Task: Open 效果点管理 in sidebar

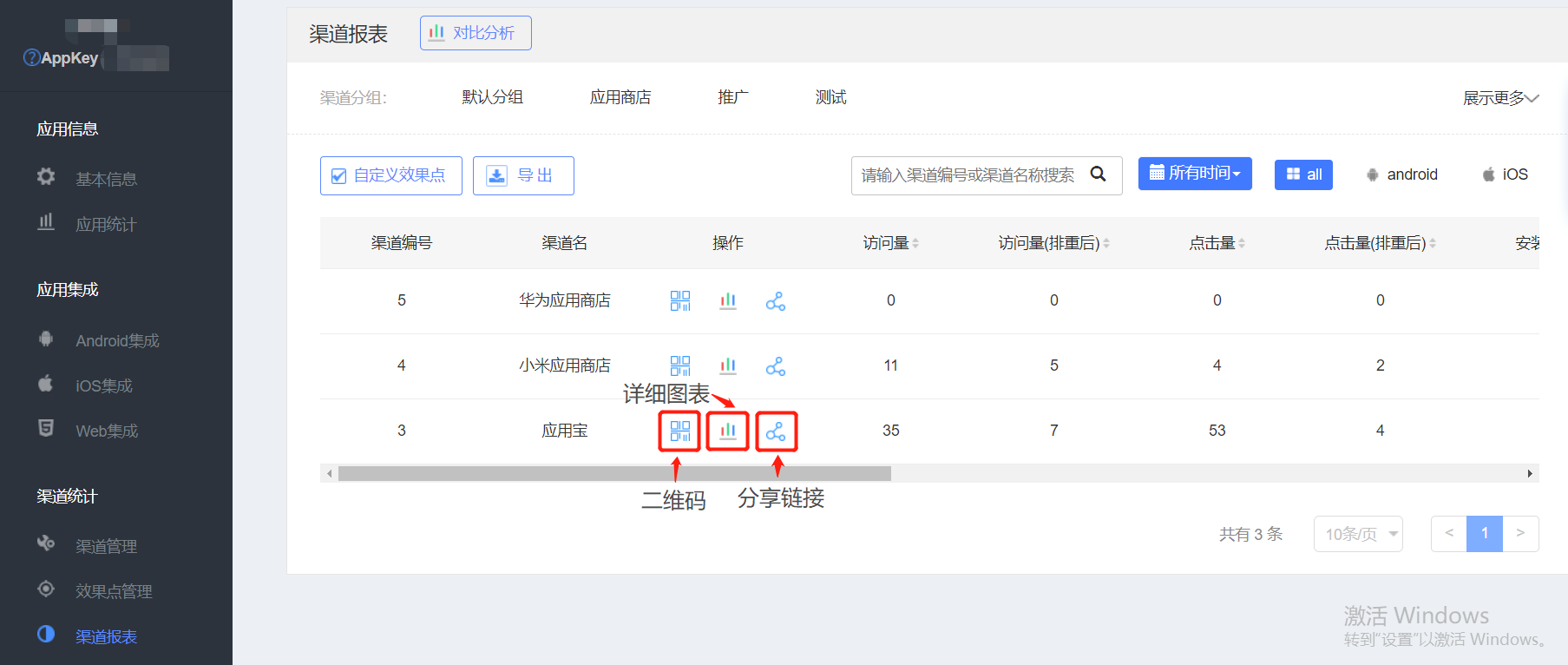Action: tap(114, 591)
